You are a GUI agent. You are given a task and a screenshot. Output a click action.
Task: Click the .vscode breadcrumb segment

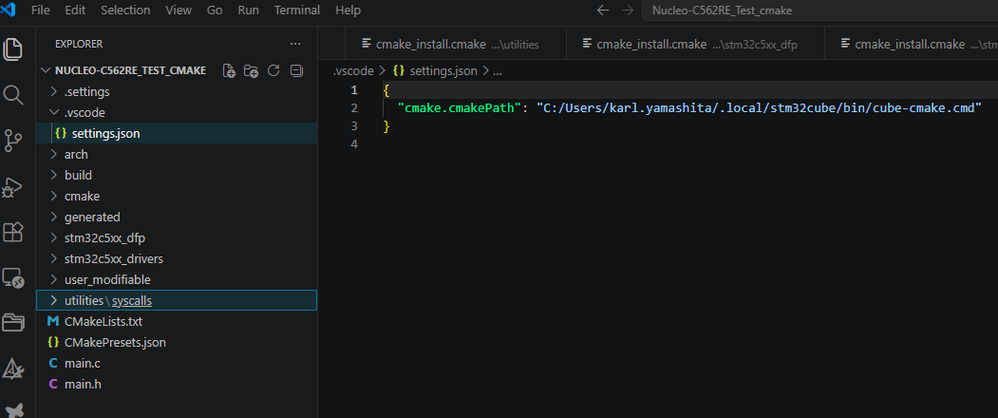[353, 71]
